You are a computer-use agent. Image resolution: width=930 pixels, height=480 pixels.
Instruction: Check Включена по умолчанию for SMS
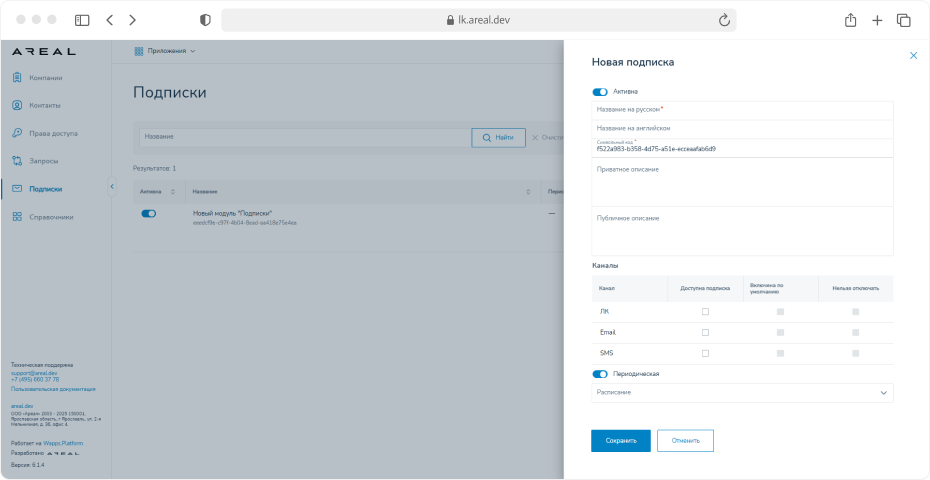[x=781, y=354]
